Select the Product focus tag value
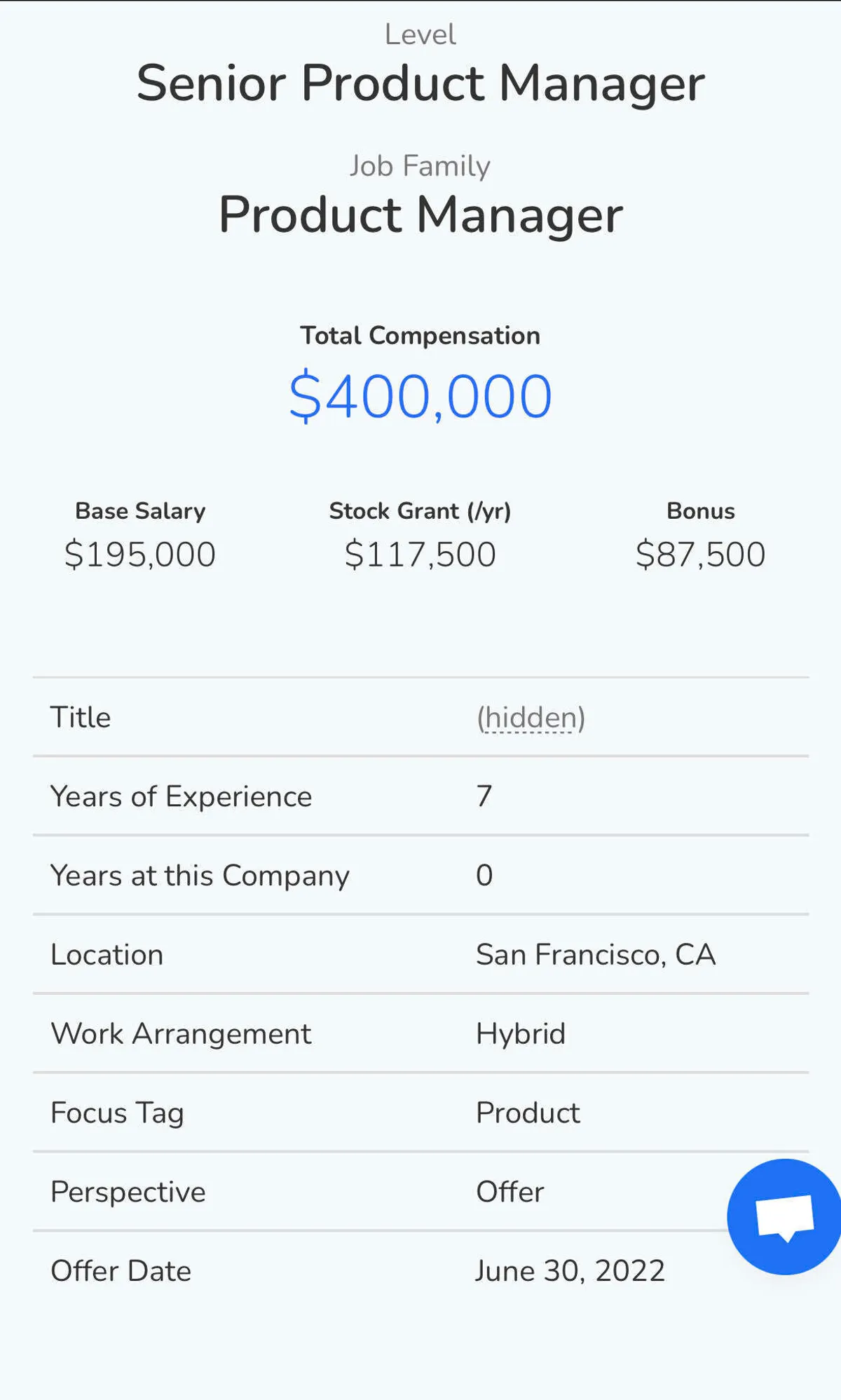This screenshot has height=1400, width=841. point(528,1113)
